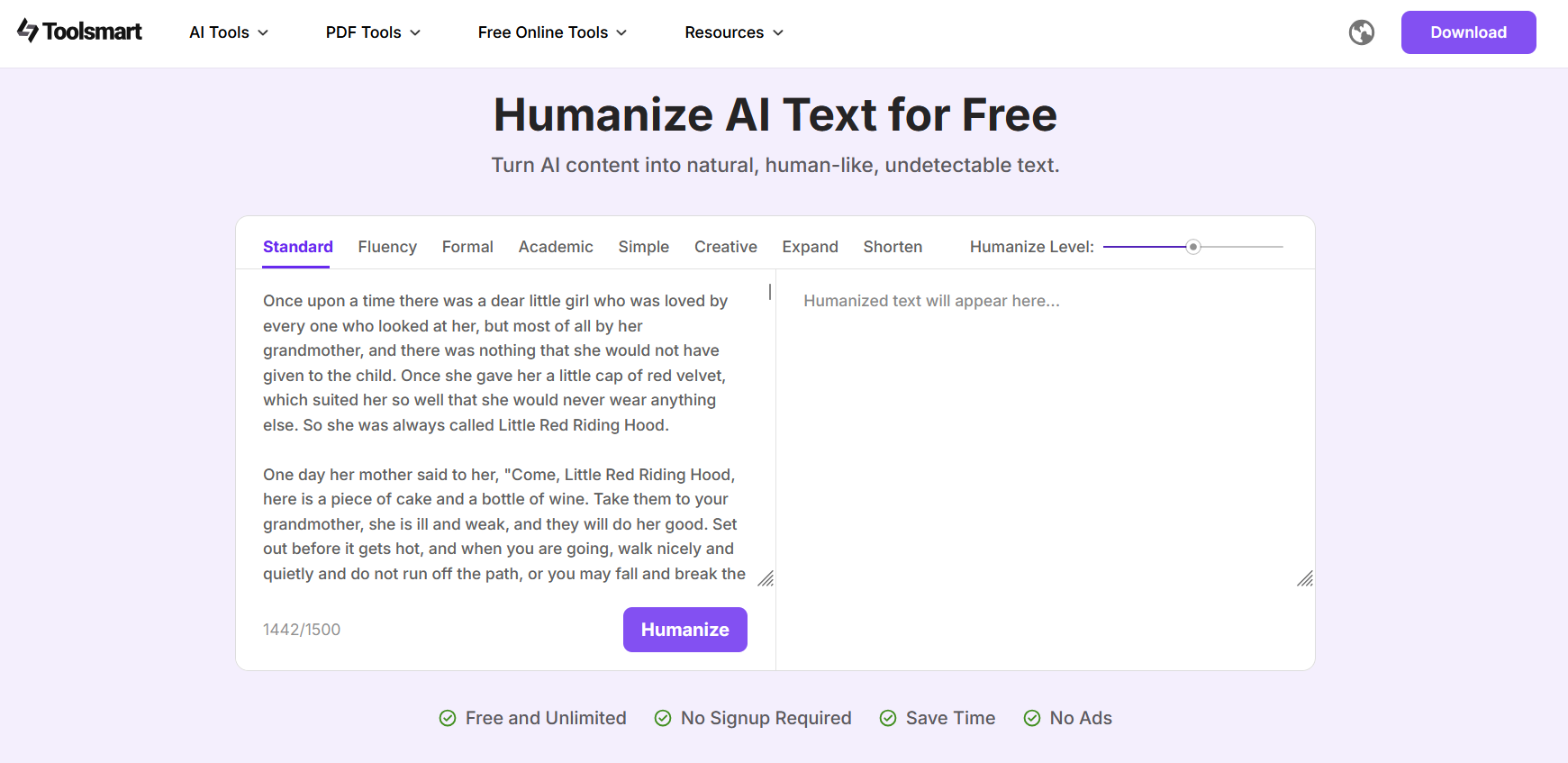
Task: Switch to the Academic mode tab
Action: click(x=556, y=247)
